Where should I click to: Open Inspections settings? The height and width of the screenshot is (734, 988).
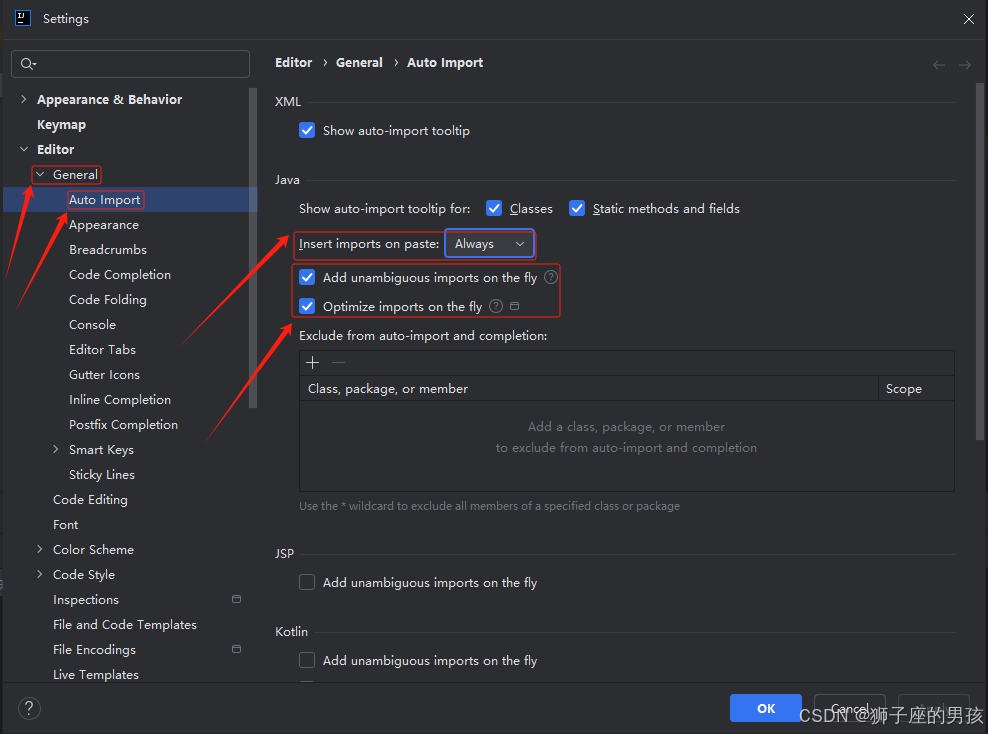click(86, 600)
